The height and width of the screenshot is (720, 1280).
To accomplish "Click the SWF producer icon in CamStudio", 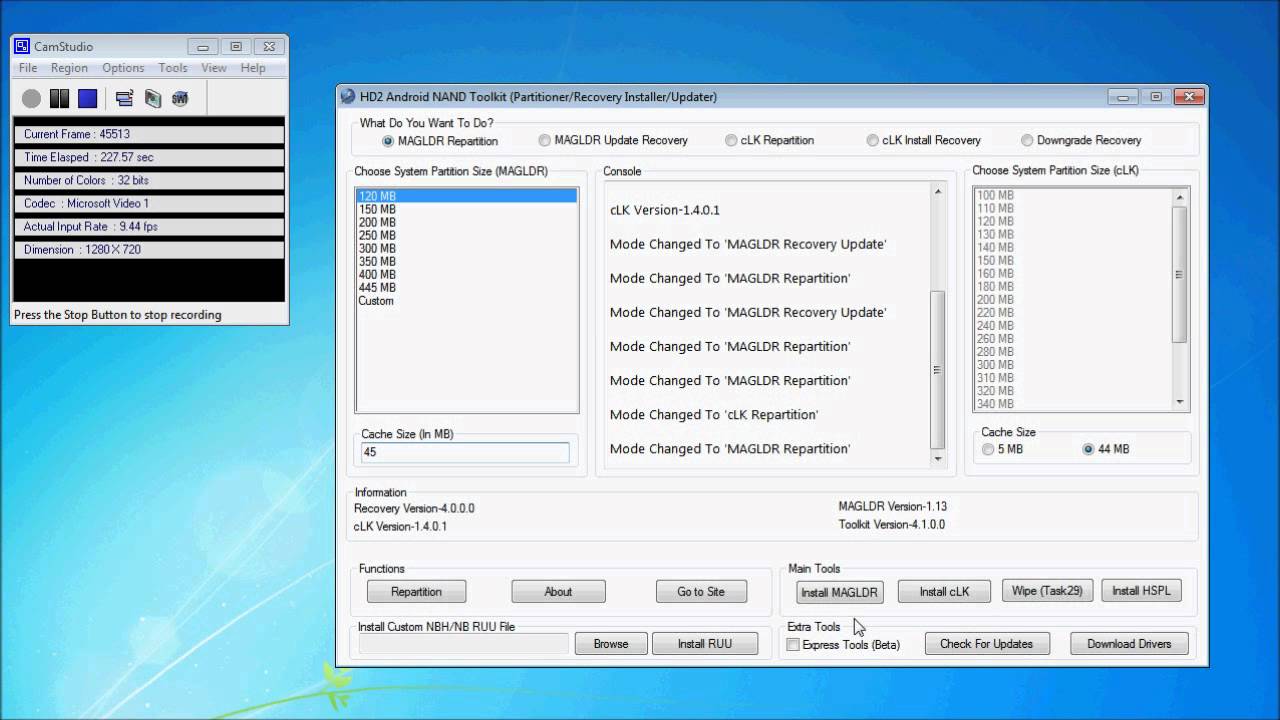I will pyautogui.click(x=180, y=98).
